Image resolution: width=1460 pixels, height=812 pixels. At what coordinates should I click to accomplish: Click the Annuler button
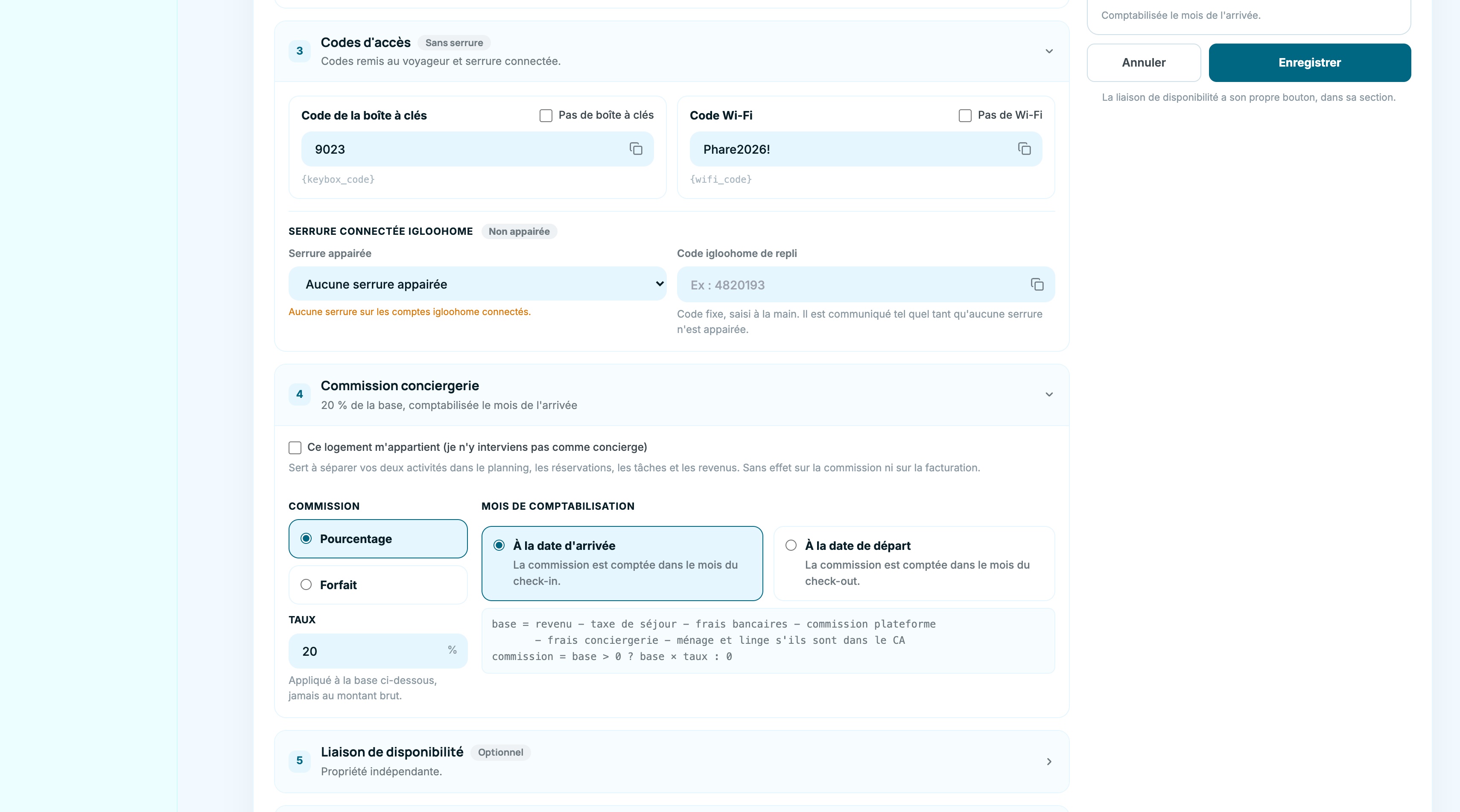coord(1144,62)
